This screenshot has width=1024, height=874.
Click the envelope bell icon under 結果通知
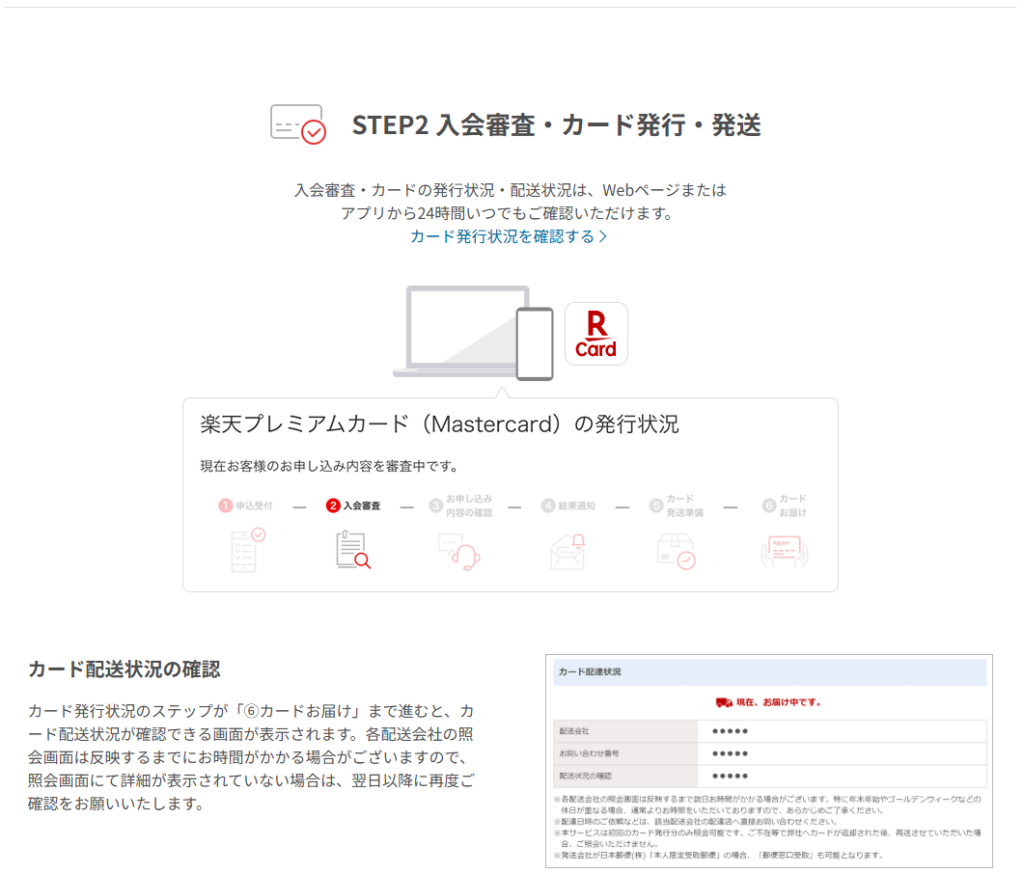tap(568, 551)
